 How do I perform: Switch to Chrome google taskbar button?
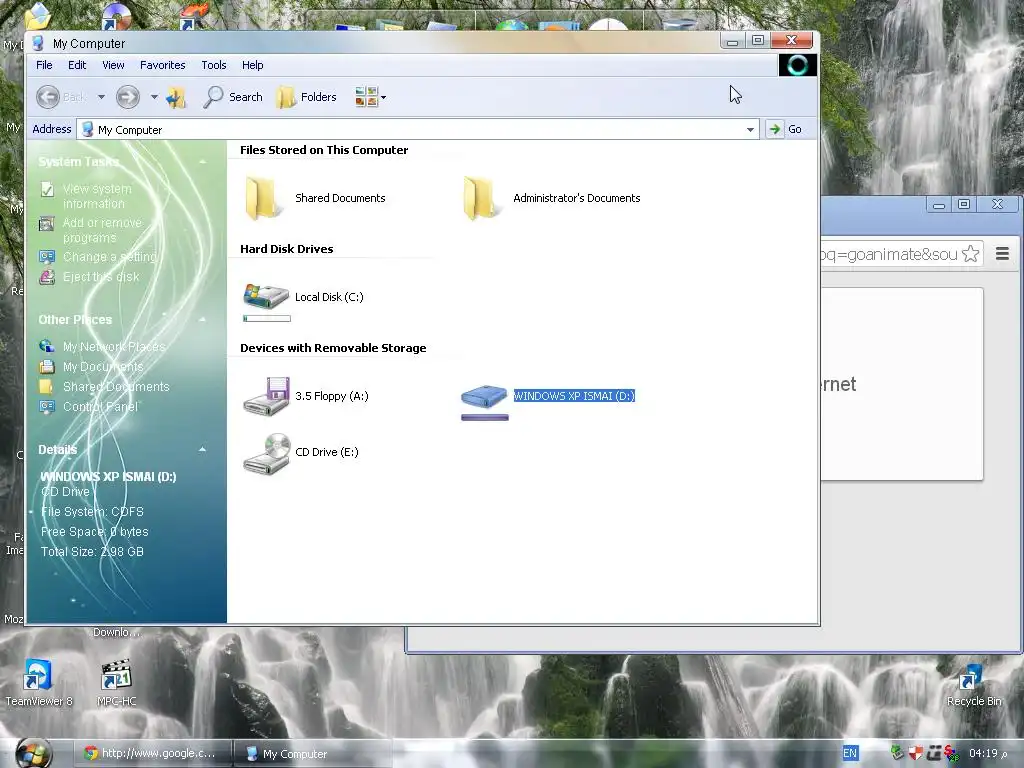point(152,754)
